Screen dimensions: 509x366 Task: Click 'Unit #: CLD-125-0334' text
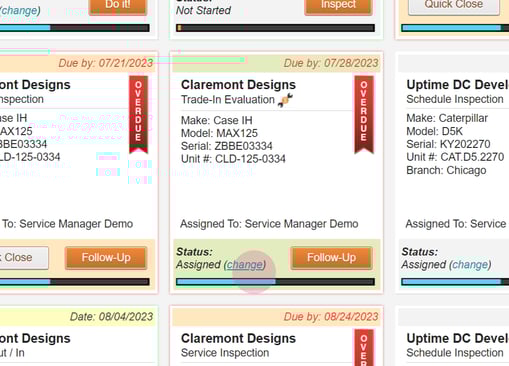233,159
